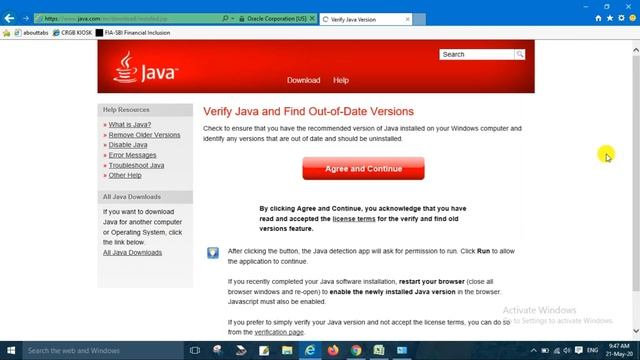Open the All Java Downloads link
This screenshot has height=360, width=640.
[132, 253]
